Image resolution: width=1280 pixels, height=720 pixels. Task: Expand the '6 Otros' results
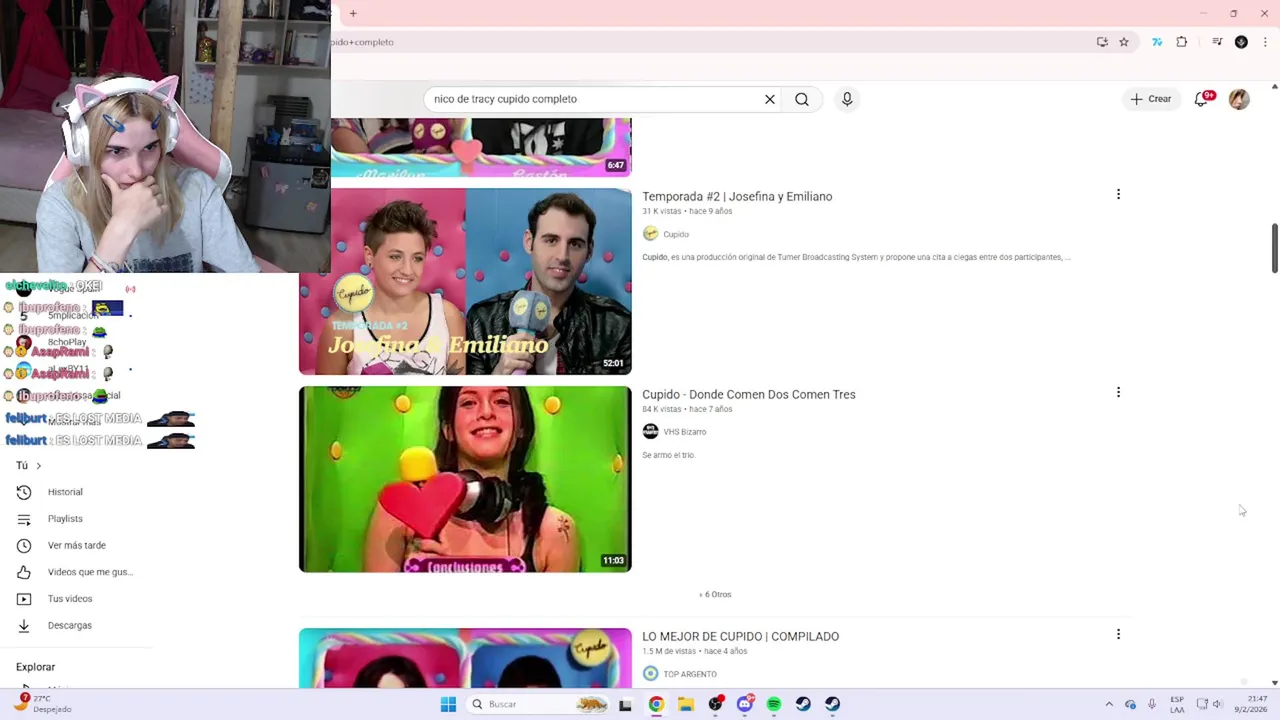tap(715, 594)
